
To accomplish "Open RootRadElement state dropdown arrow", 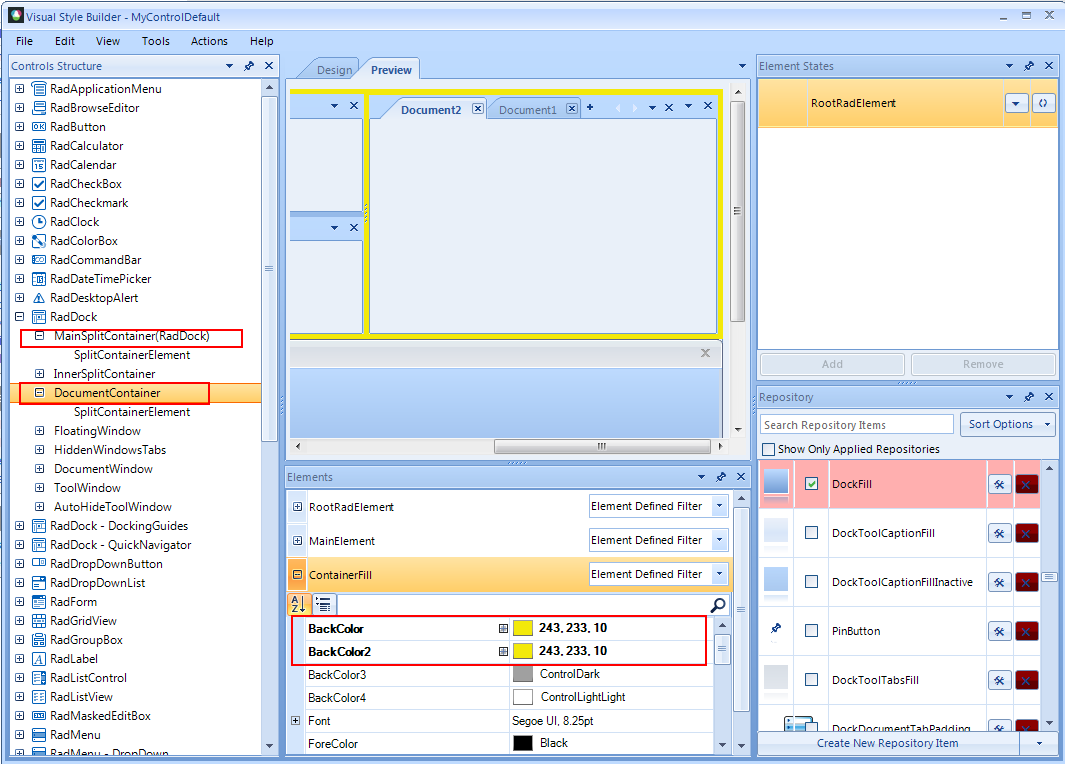I will pos(1016,103).
